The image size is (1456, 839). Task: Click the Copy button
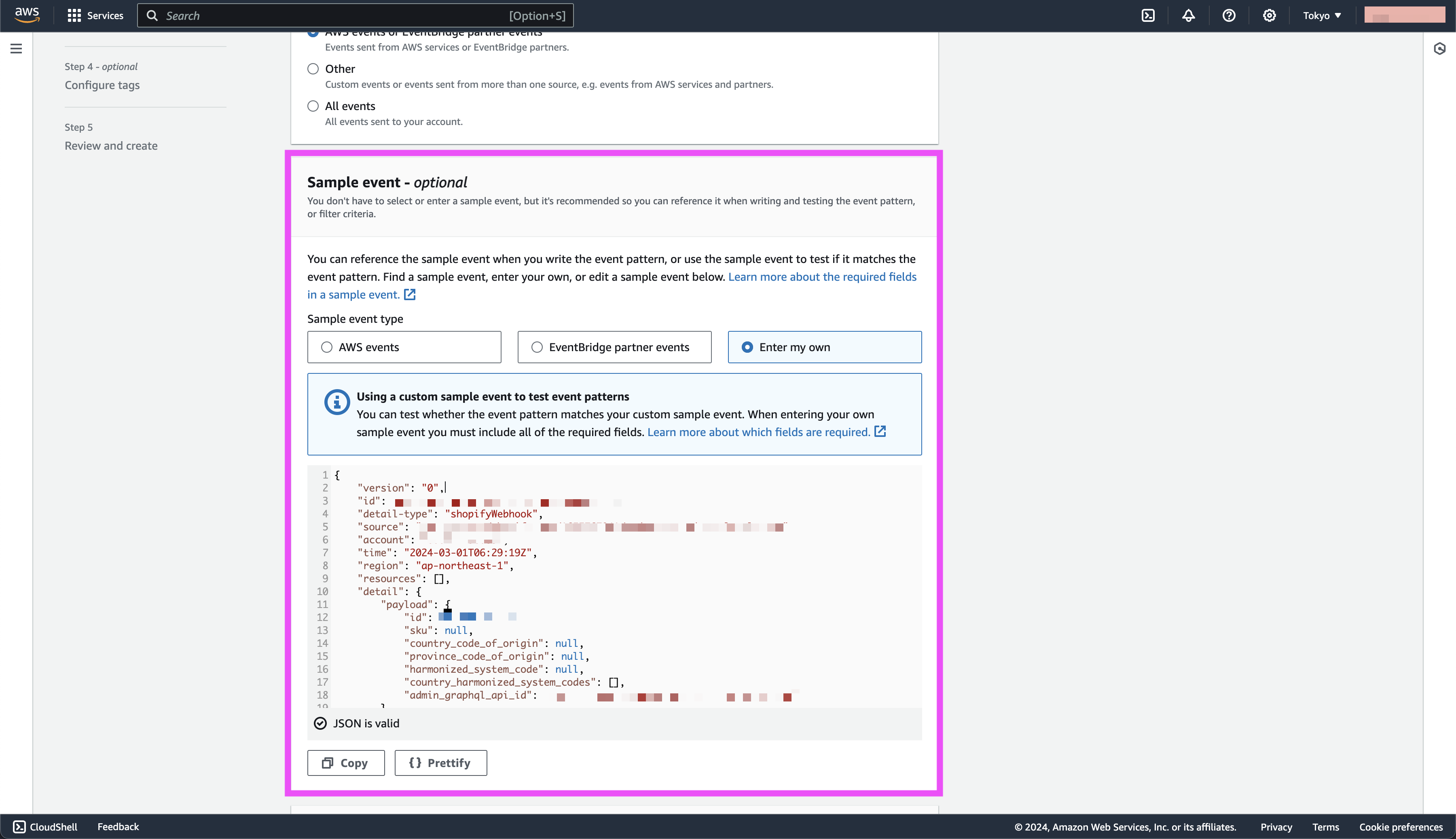coord(345,763)
